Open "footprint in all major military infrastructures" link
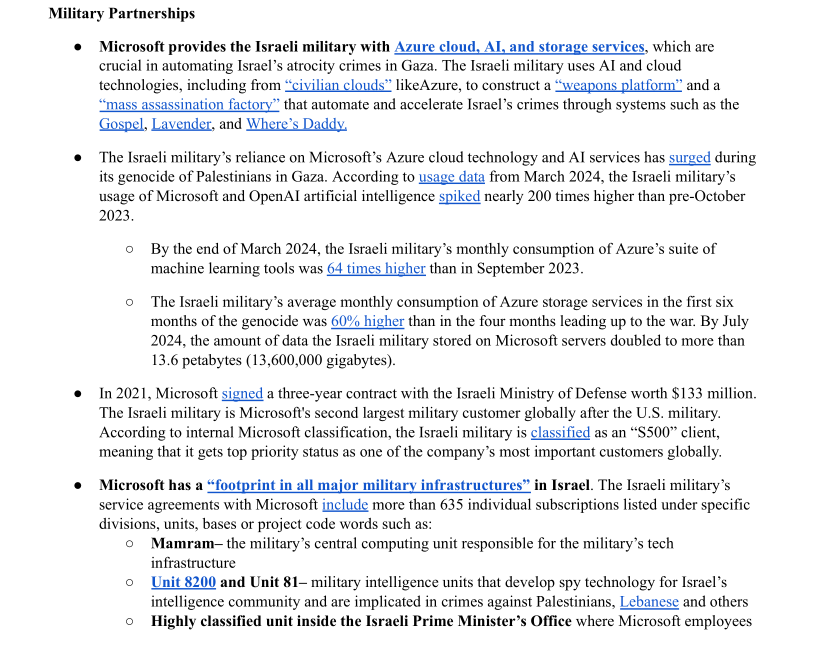This screenshot has height=651, width=815. [x=369, y=485]
